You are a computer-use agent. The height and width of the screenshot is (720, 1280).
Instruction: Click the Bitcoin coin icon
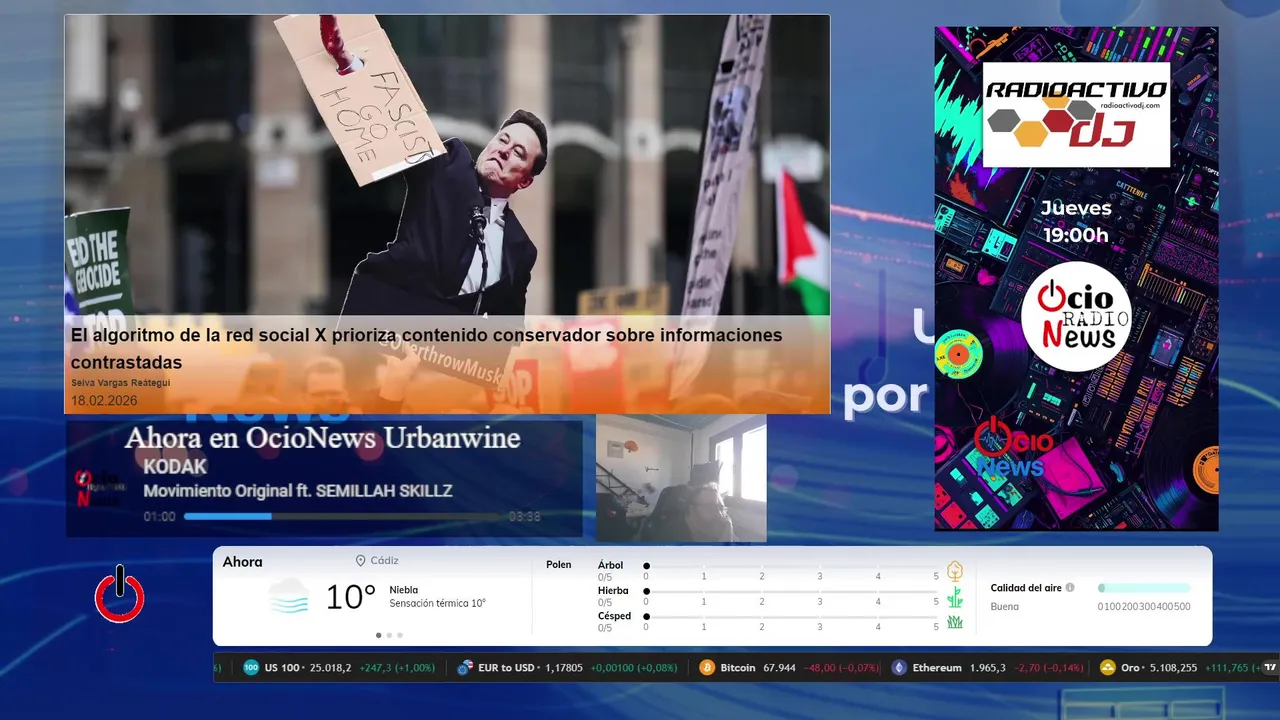(707, 668)
